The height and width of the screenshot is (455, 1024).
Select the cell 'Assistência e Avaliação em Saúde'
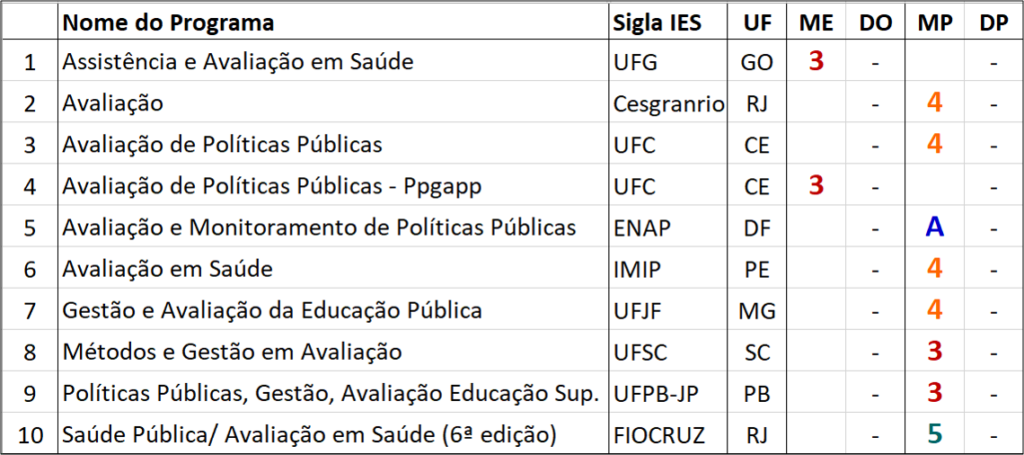[334, 61]
